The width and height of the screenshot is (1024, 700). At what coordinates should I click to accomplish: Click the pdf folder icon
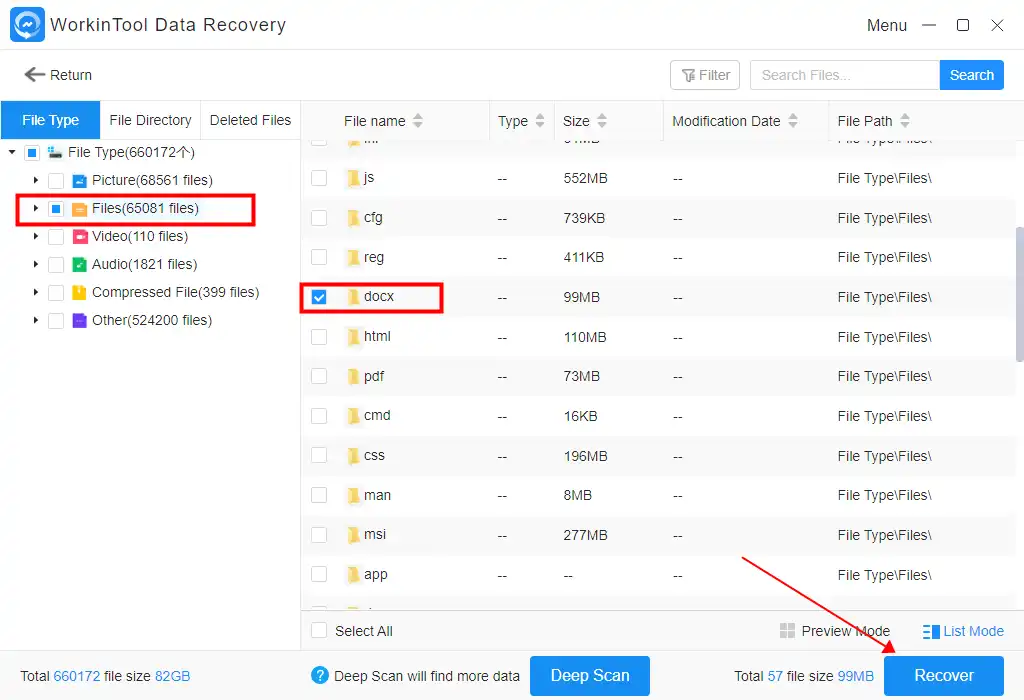click(353, 377)
